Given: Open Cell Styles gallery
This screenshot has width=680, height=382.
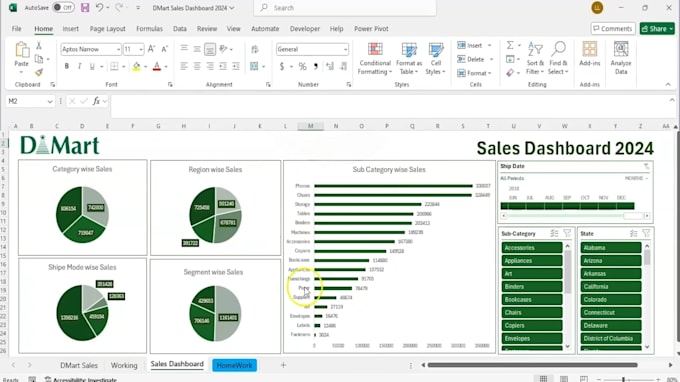Looking at the screenshot, I should point(435,59).
